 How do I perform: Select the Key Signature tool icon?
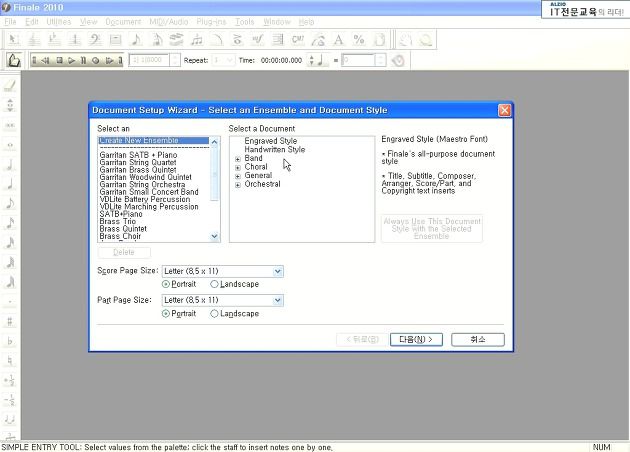tap(54, 40)
